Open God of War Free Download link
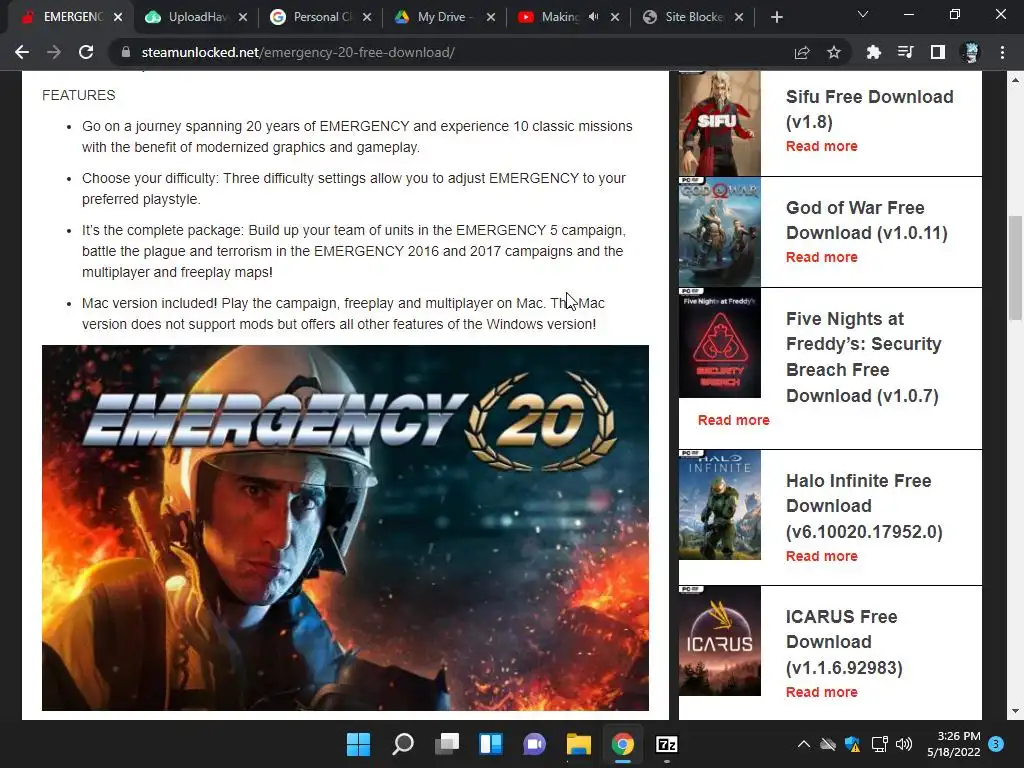The image size is (1024, 768). click(x=866, y=220)
